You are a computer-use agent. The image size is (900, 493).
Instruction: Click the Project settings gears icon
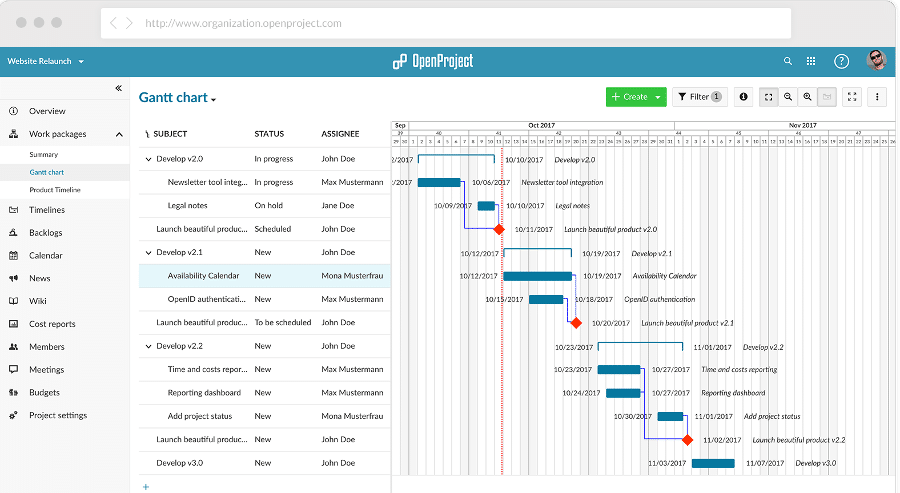coord(13,415)
